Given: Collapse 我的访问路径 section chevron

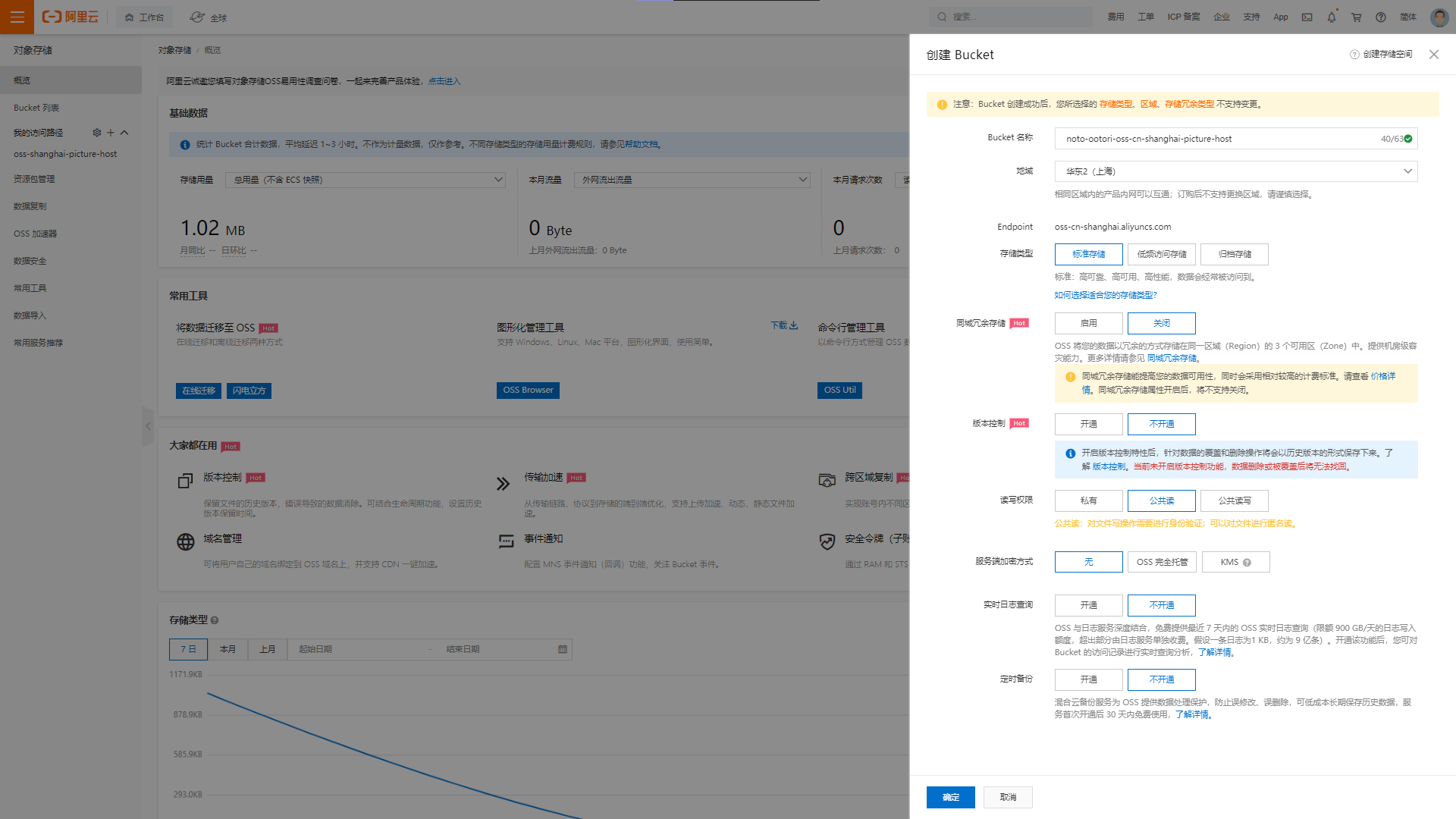Looking at the screenshot, I should [x=124, y=133].
